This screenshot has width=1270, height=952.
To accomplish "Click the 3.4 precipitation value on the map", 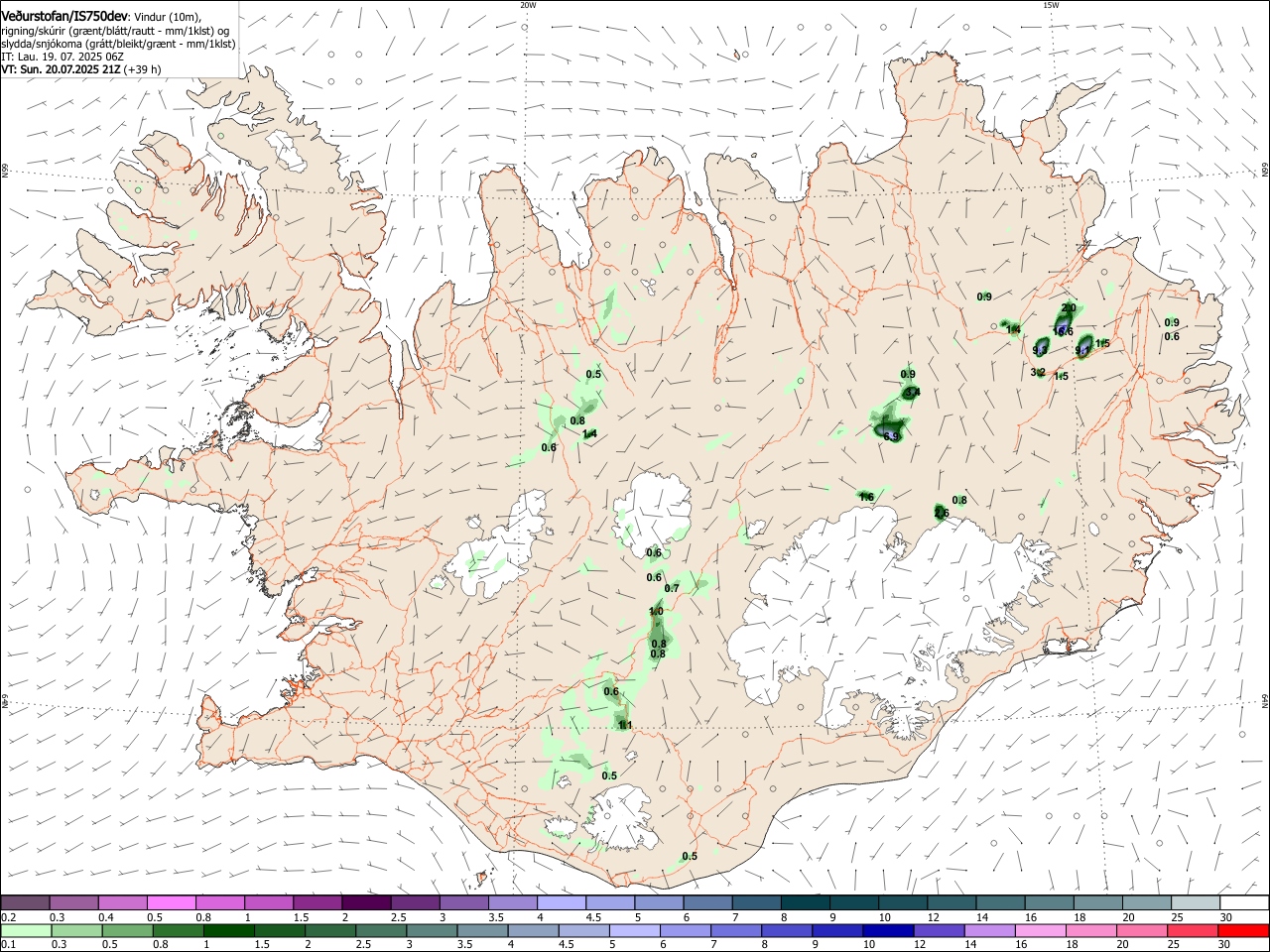I will pyautogui.click(x=913, y=393).
